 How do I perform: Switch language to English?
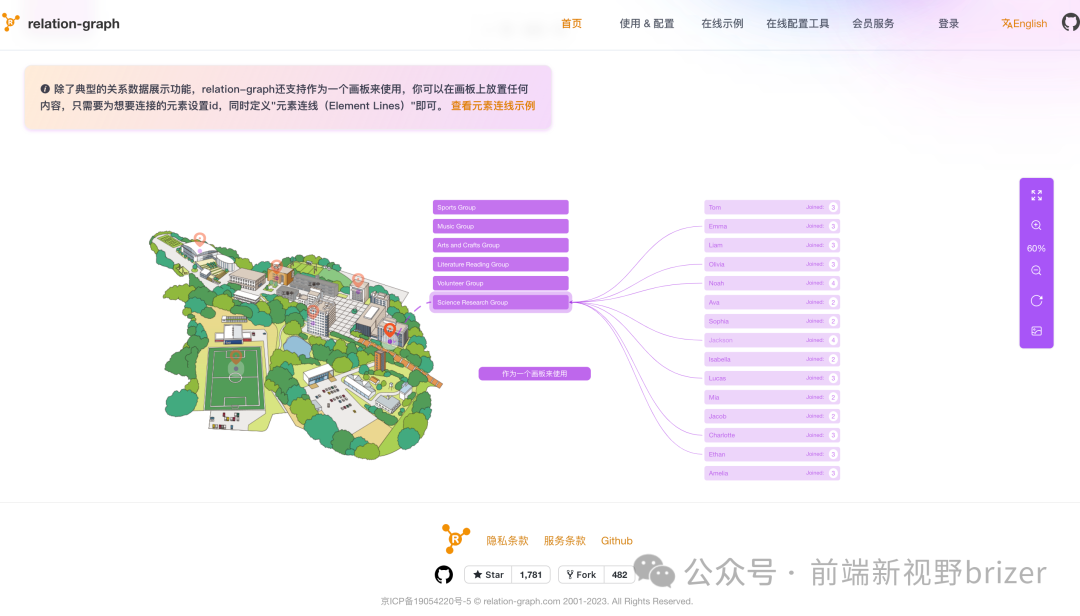(x=1024, y=24)
